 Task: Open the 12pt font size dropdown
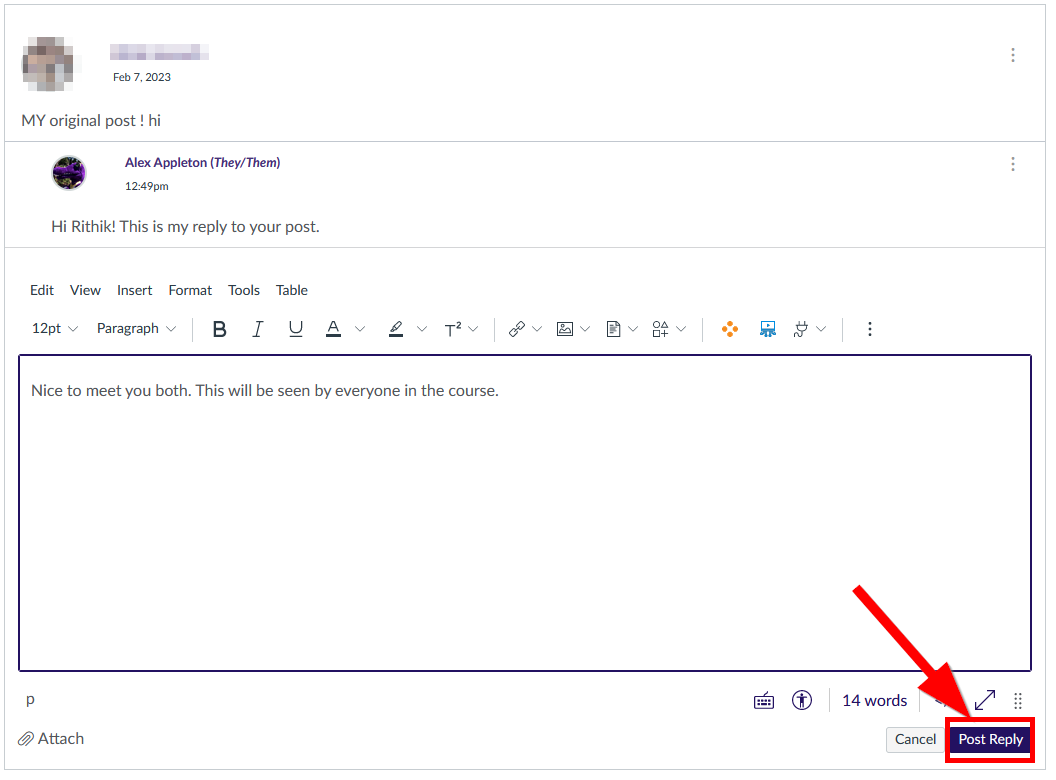click(55, 329)
